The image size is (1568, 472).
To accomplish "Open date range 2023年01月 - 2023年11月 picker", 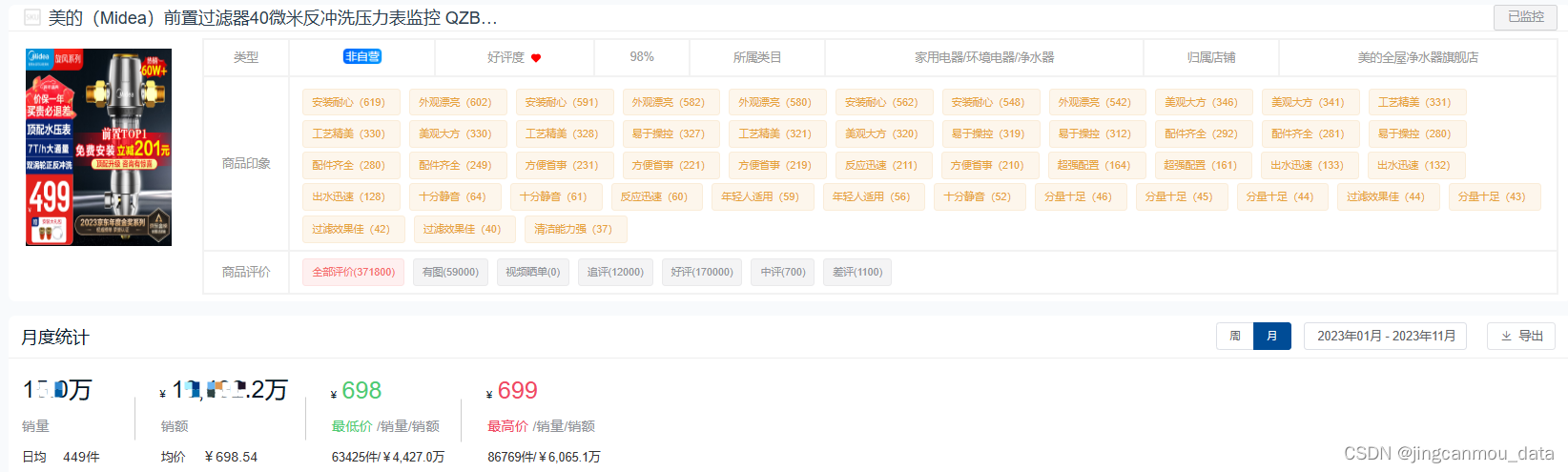I will coord(1386,336).
